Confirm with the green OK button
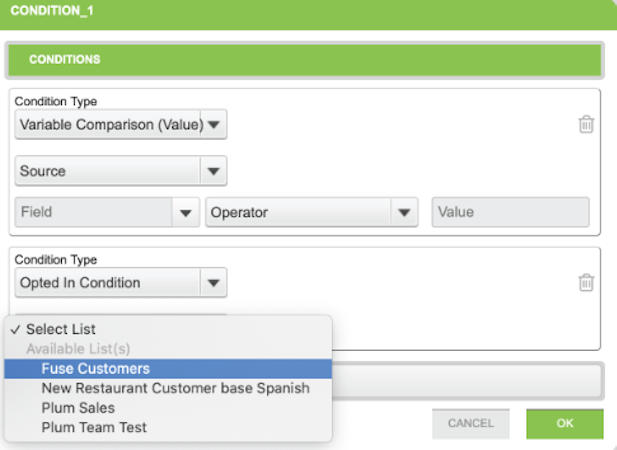The image size is (617, 450). pos(565,423)
